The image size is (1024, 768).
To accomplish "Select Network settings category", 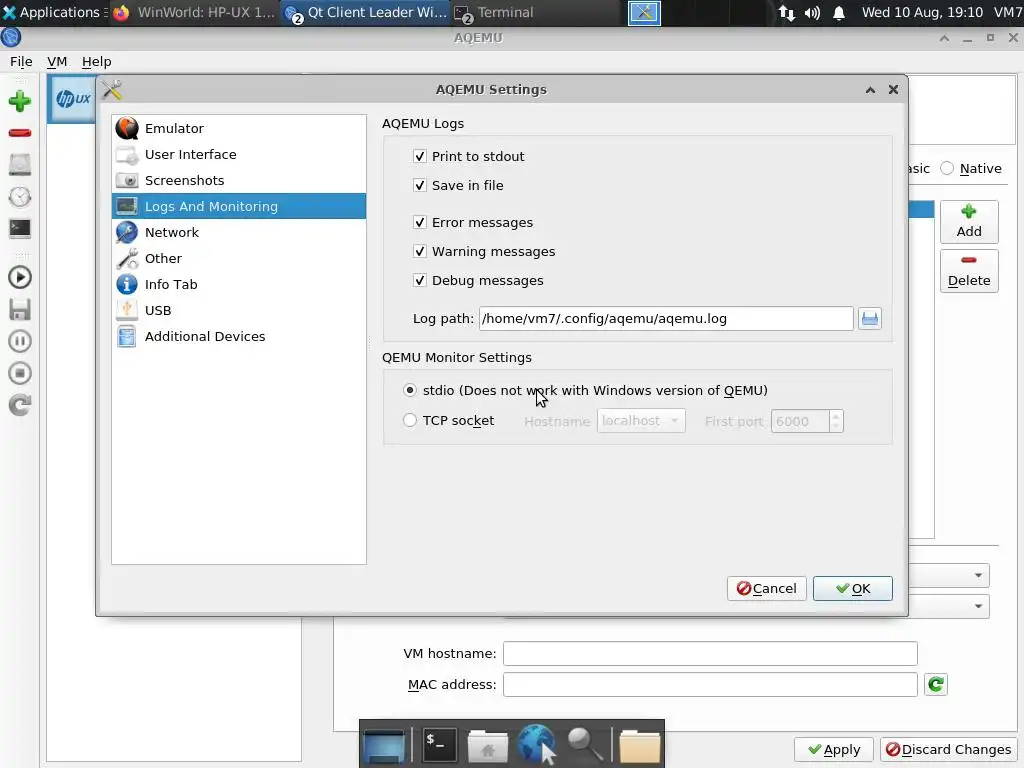I will 238,232.
